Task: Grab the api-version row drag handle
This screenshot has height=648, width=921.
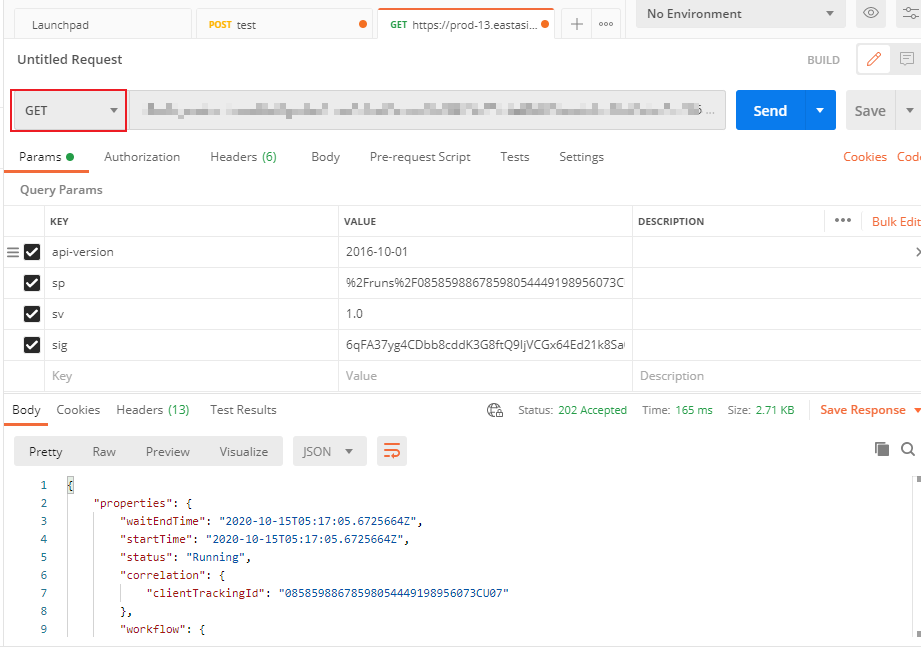Action: pyautogui.click(x=12, y=252)
